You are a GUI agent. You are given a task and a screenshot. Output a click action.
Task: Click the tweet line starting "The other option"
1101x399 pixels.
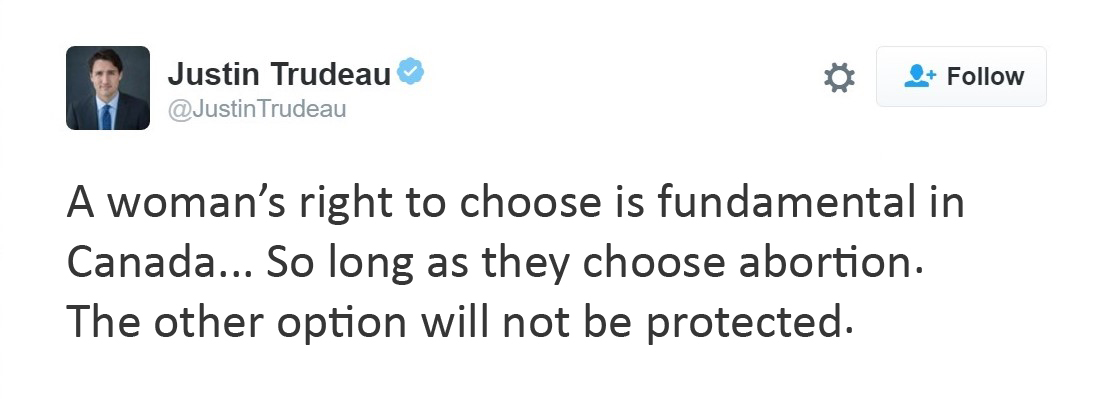point(461,323)
